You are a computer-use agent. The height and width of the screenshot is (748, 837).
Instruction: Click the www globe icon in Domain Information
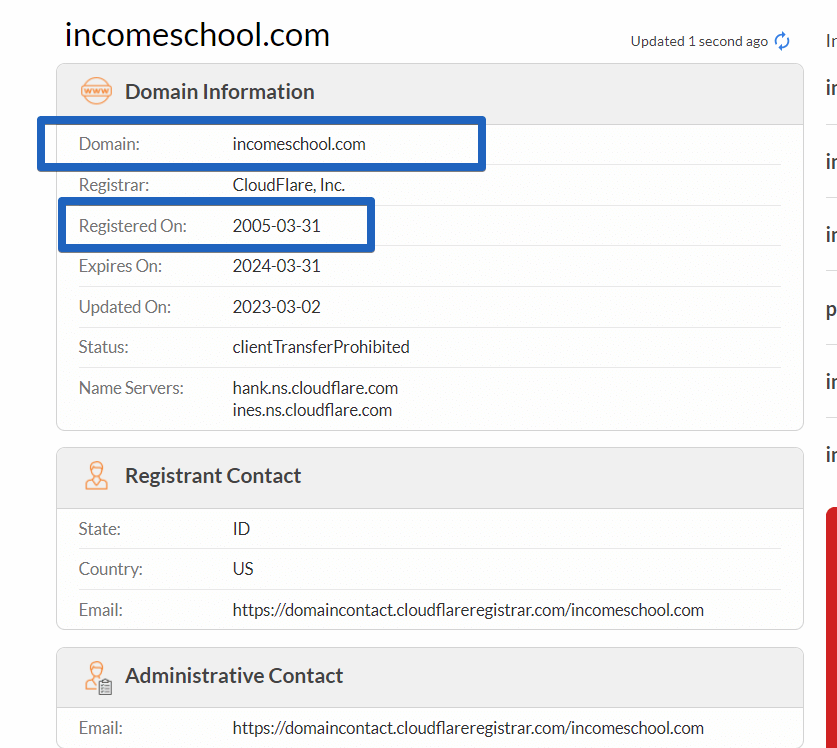click(96, 91)
